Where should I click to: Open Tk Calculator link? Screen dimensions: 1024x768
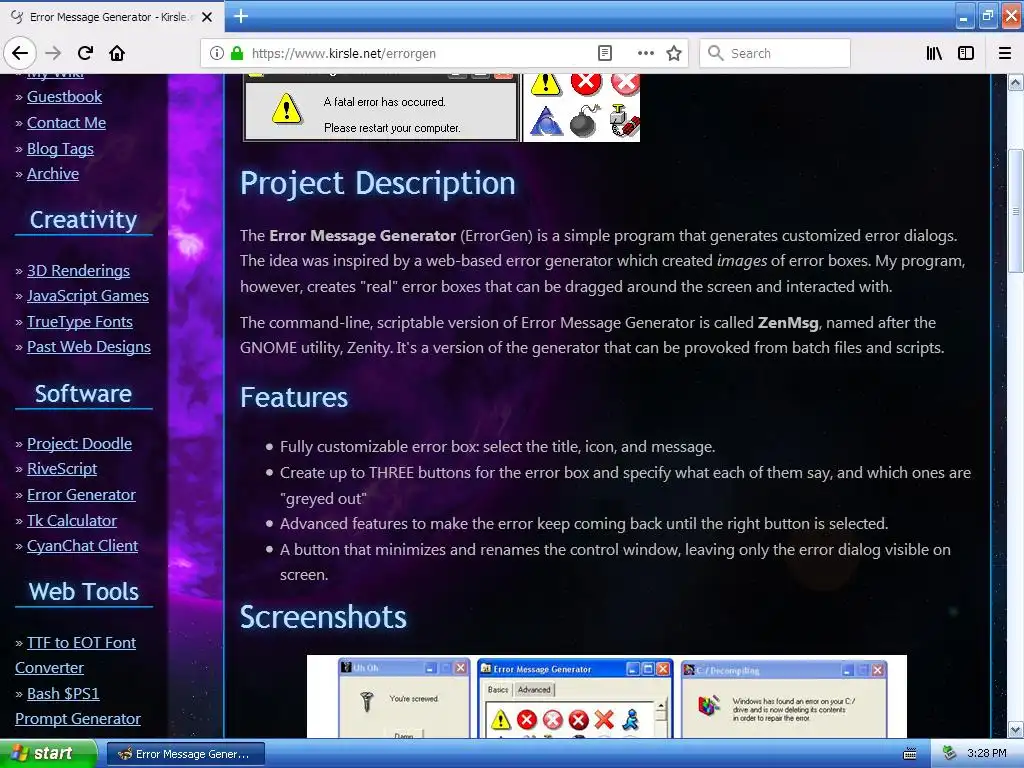(x=72, y=520)
